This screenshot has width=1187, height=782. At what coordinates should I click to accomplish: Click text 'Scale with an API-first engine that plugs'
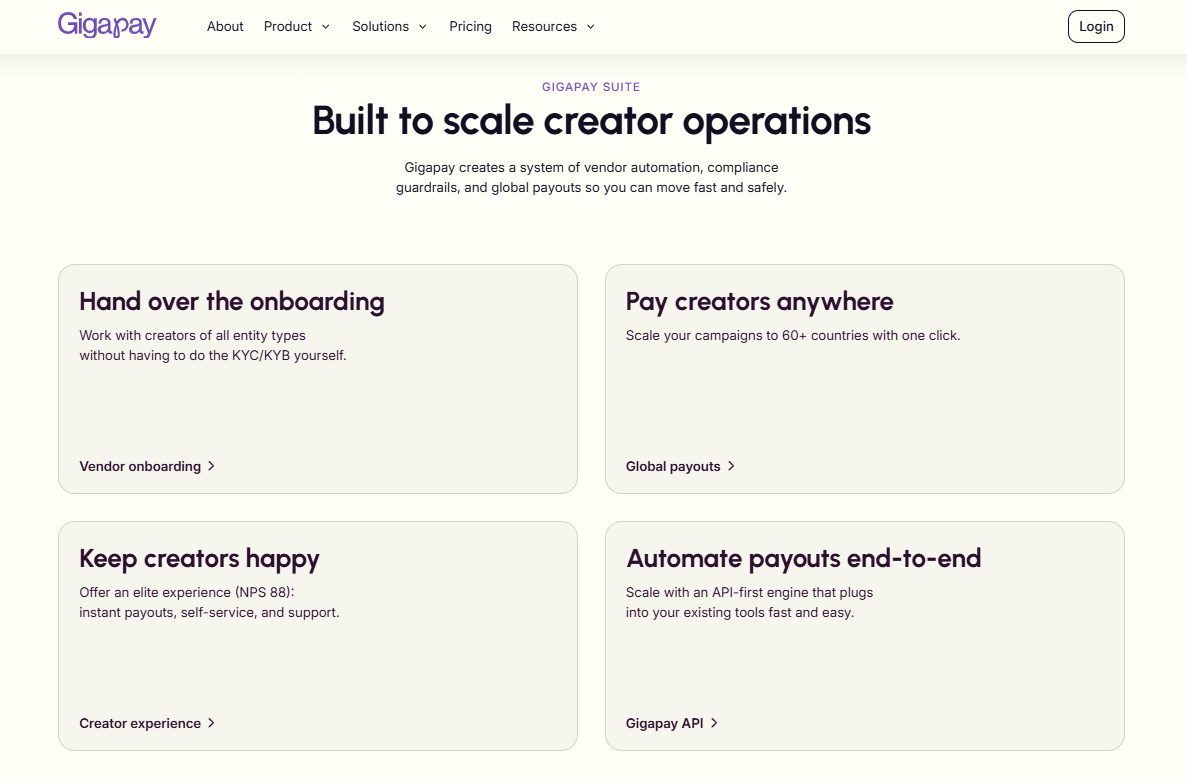tap(749, 592)
